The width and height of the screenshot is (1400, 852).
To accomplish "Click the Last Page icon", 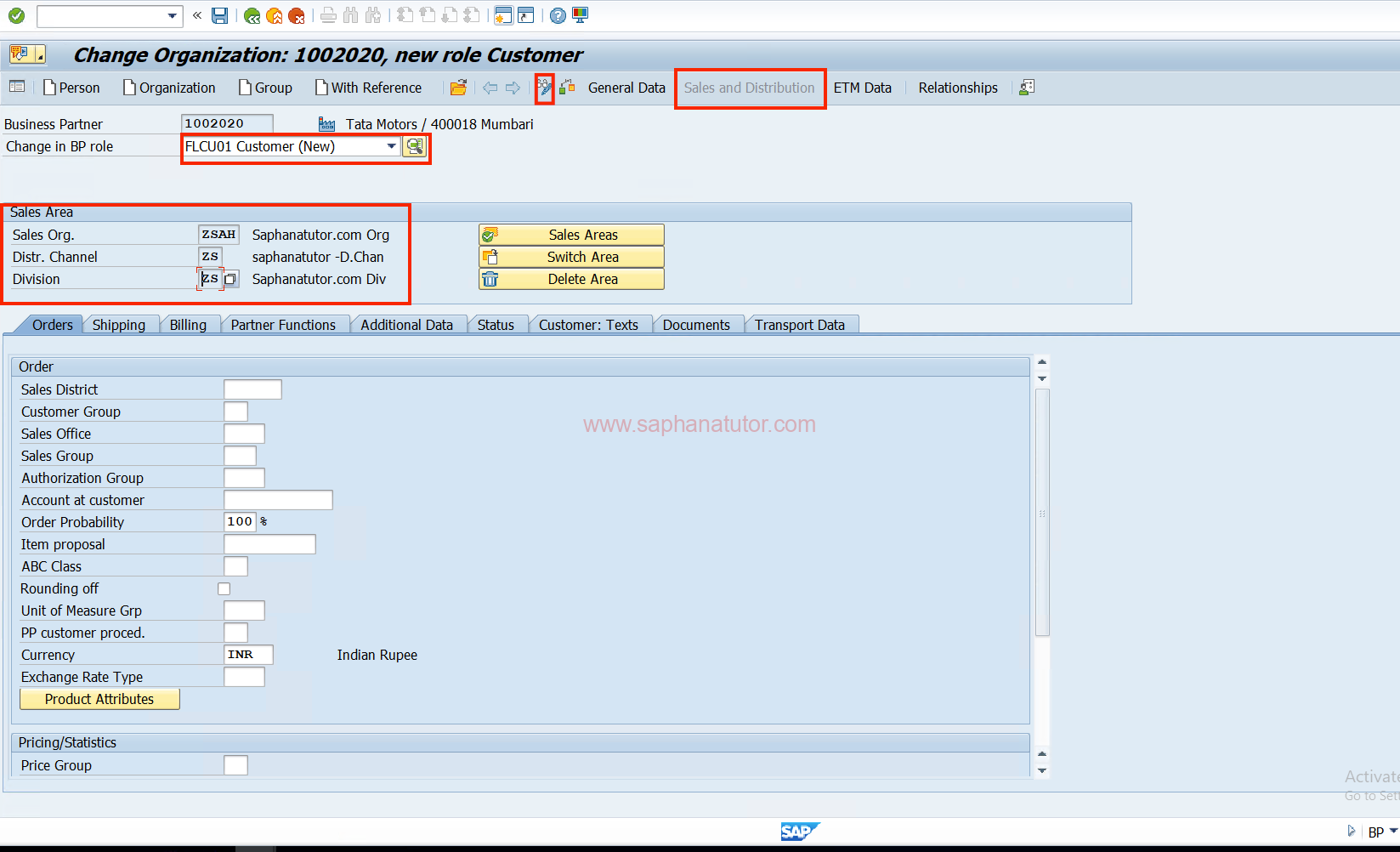I will 472,15.
